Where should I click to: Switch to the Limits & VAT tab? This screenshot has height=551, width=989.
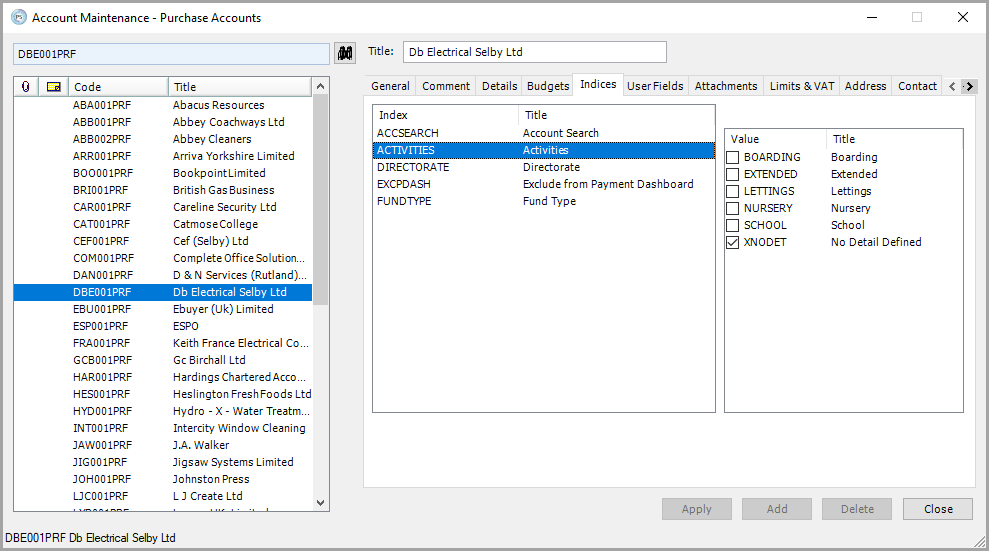click(x=801, y=86)
